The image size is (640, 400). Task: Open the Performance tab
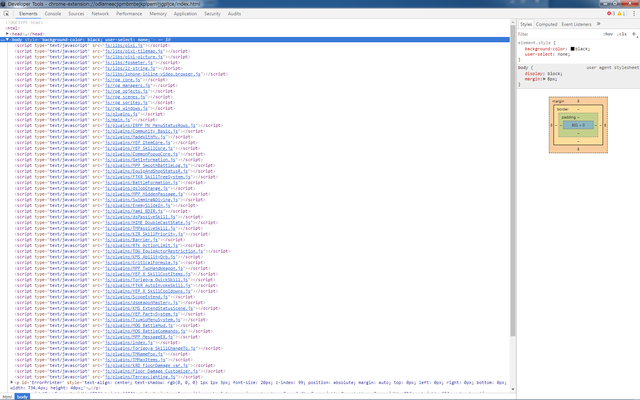pos(129,13)
